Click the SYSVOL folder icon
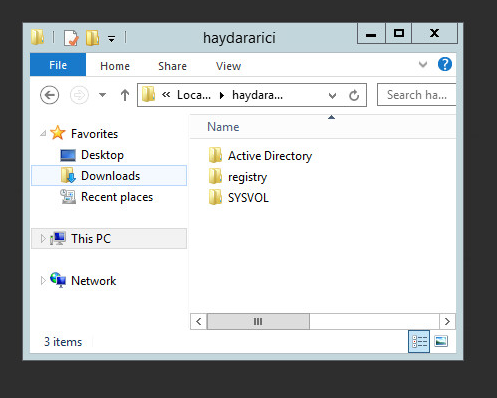 click(215, 197)
